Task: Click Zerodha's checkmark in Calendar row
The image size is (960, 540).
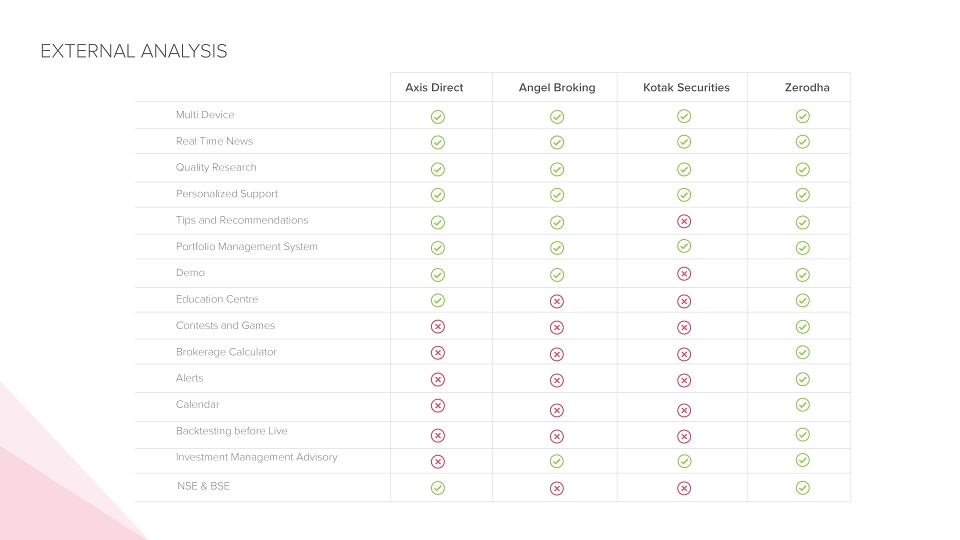Action: point(803,405)
